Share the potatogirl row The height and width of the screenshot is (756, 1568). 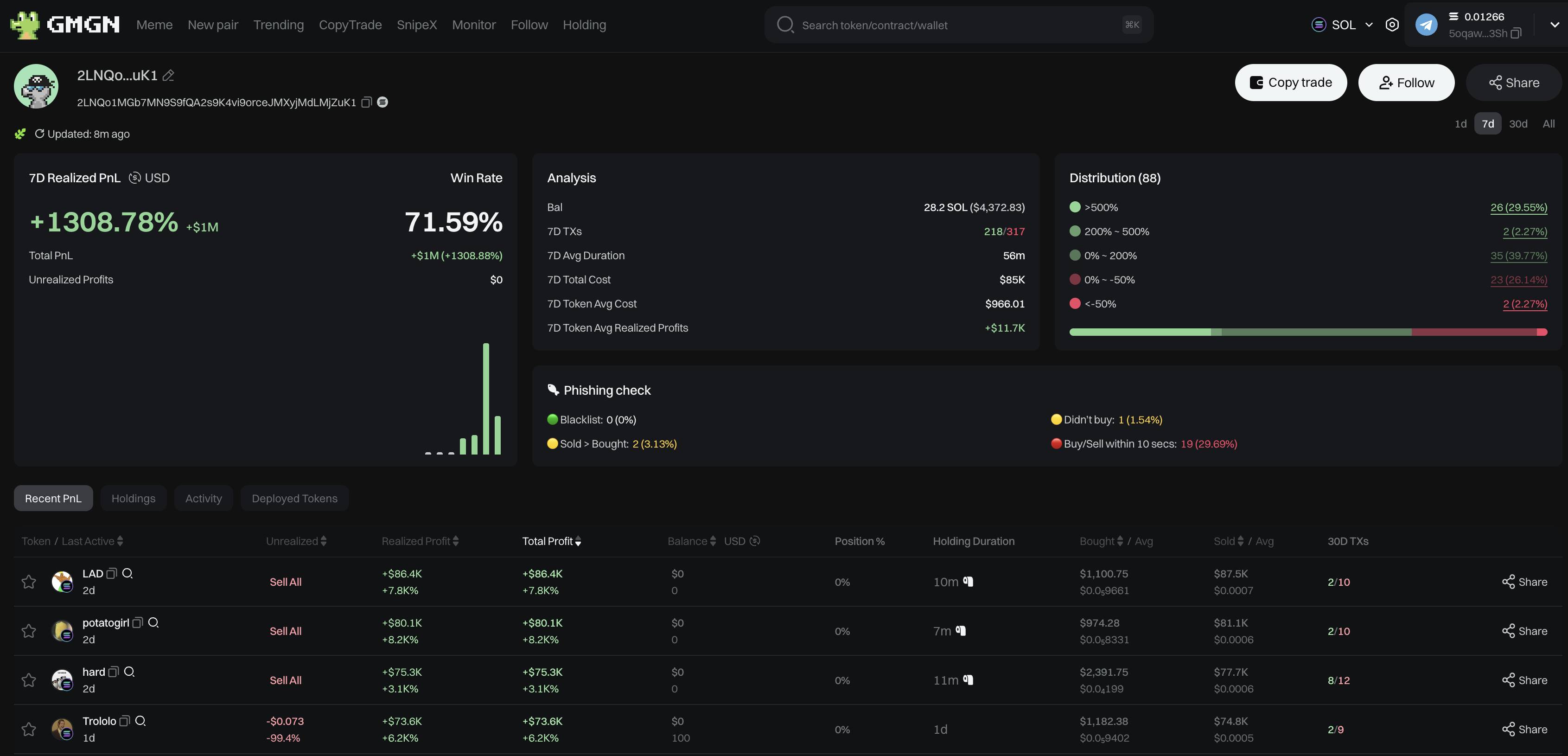pyautogui.click(x=1524, y=631)
